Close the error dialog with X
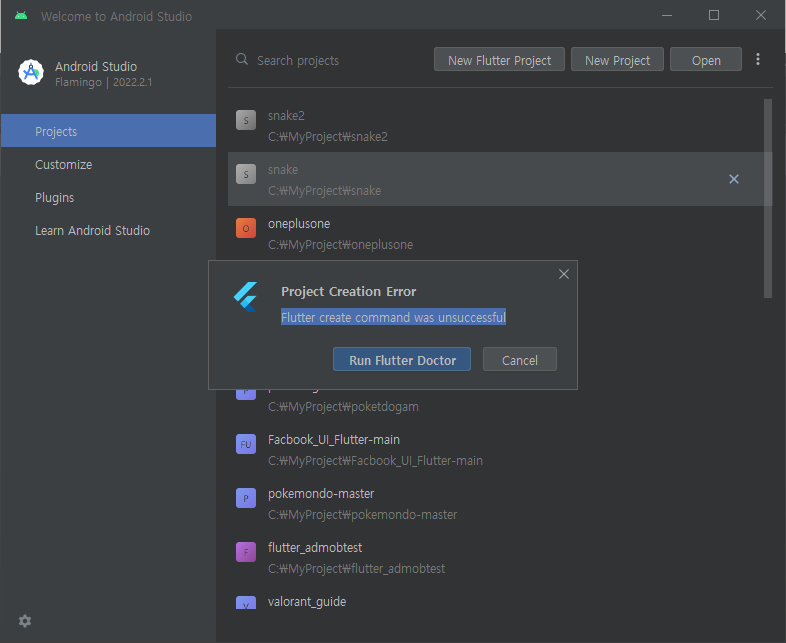The width and height of the screenshot is (786, 643). (564, 274)
